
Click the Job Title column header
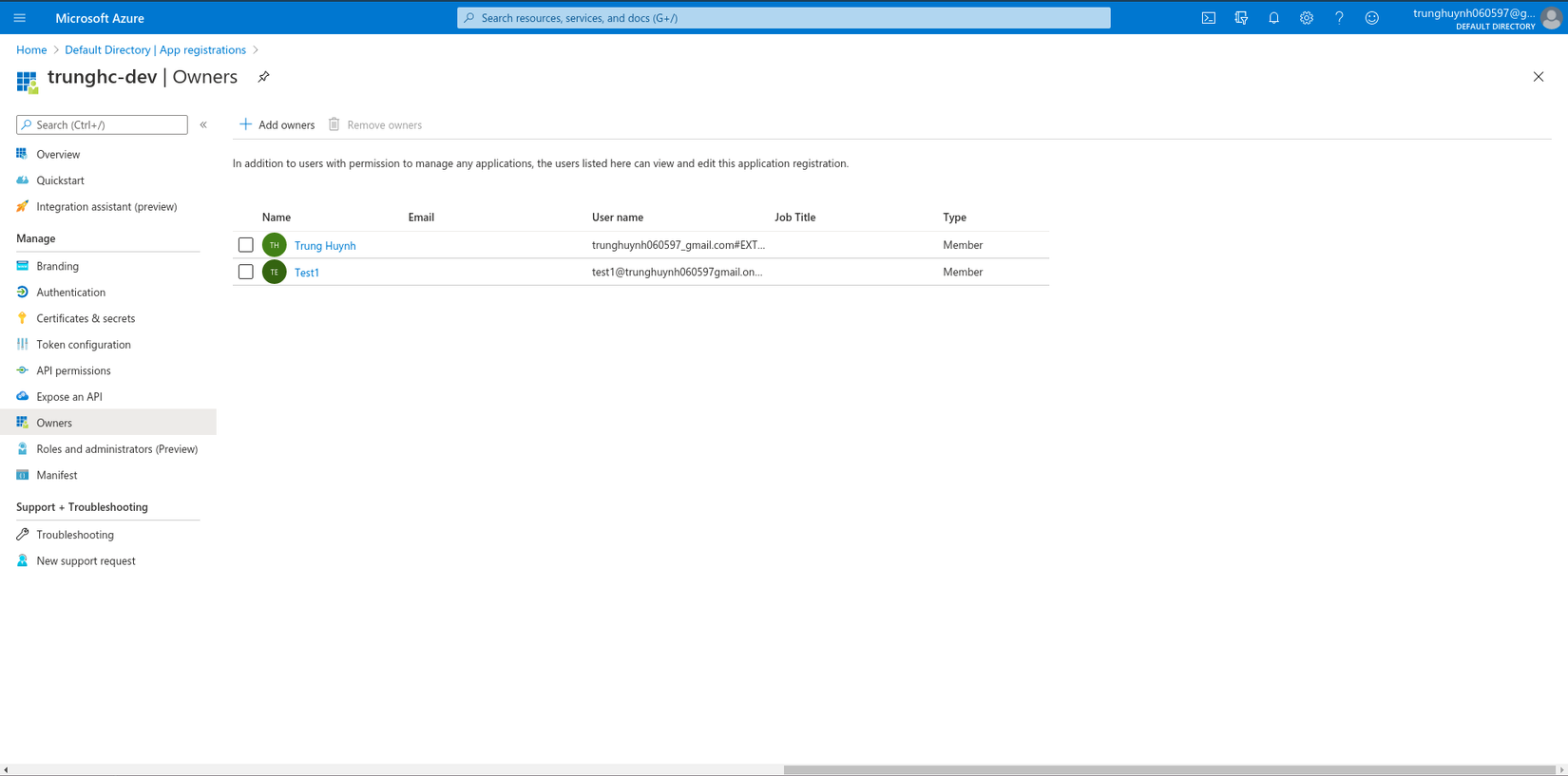point(794,218)
